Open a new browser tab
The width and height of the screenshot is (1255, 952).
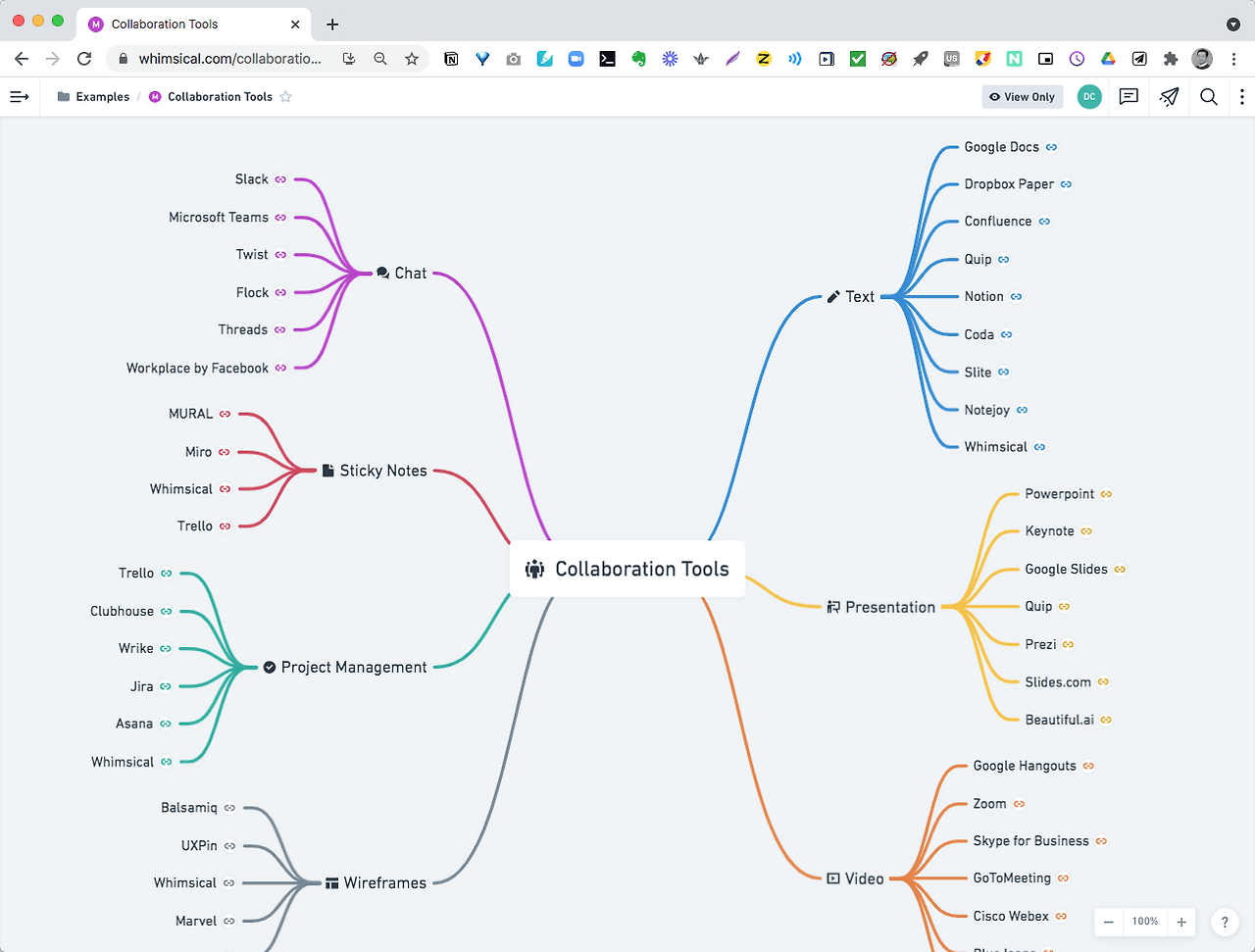click(x=332, y=24)
